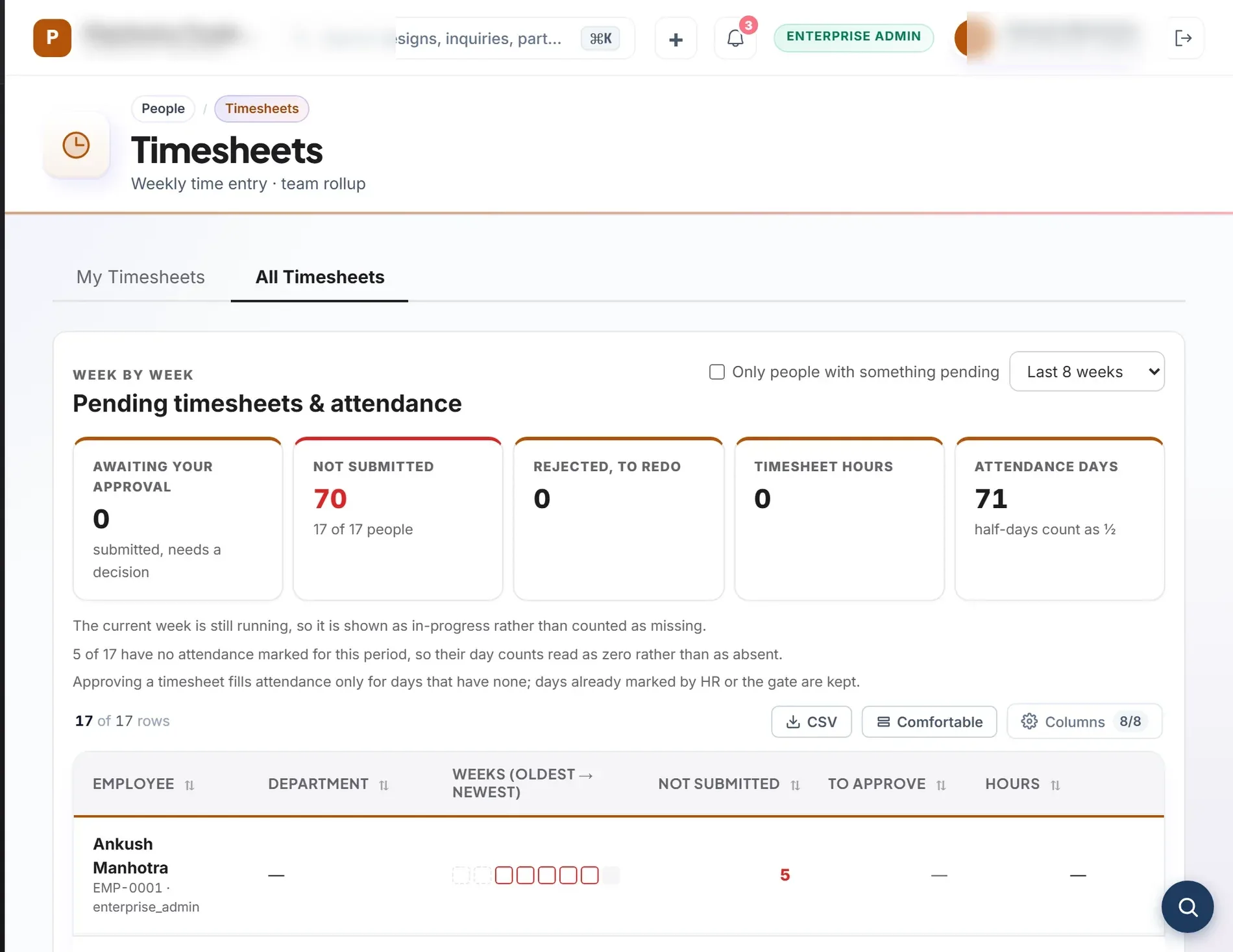1233x952 pixels.
Task: Click the Enterprise Admin badge
Action: pyautogui.click(x=853, y=37)
